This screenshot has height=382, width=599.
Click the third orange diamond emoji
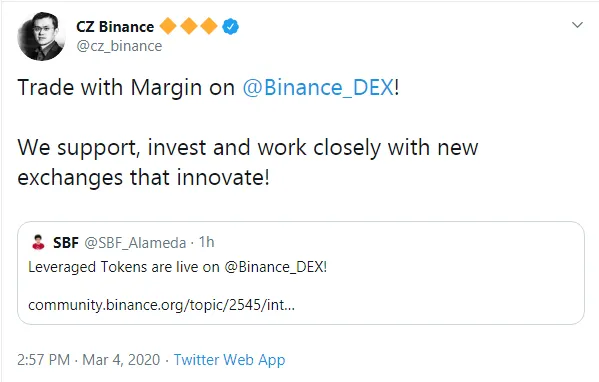(x=209, y=26)
